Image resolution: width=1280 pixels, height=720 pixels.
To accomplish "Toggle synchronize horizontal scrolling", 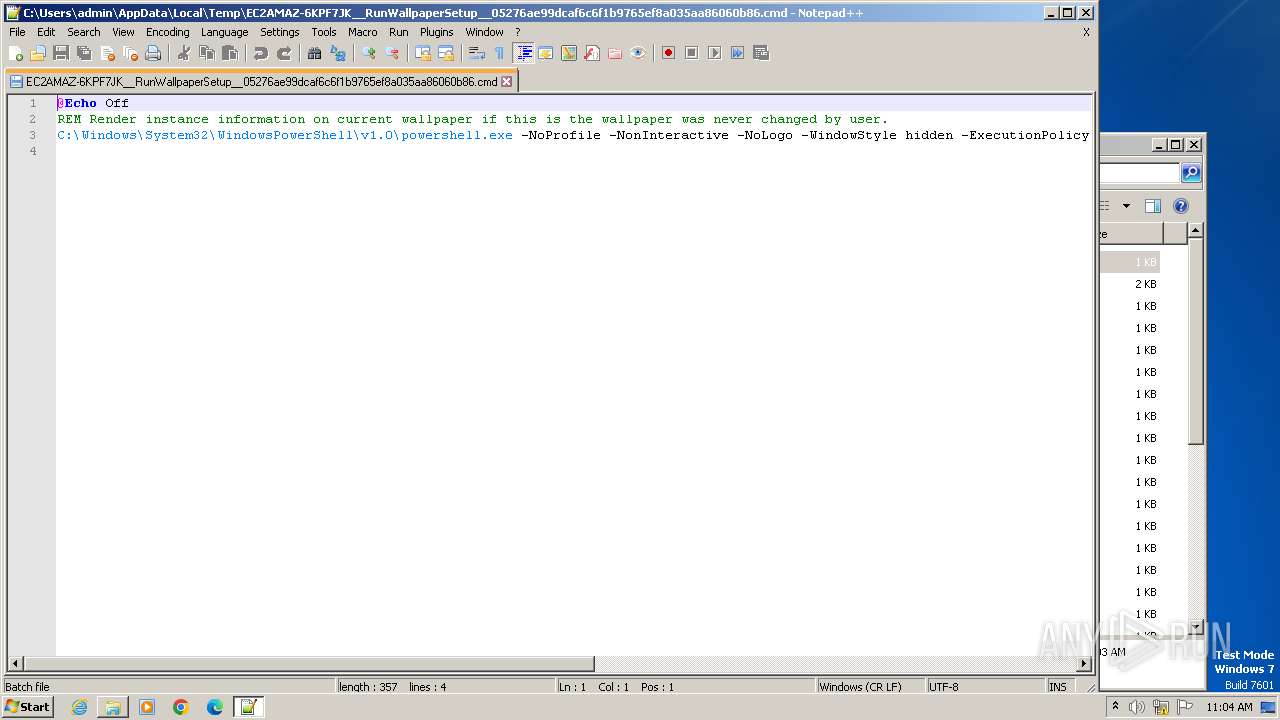I will click(446, 53).
